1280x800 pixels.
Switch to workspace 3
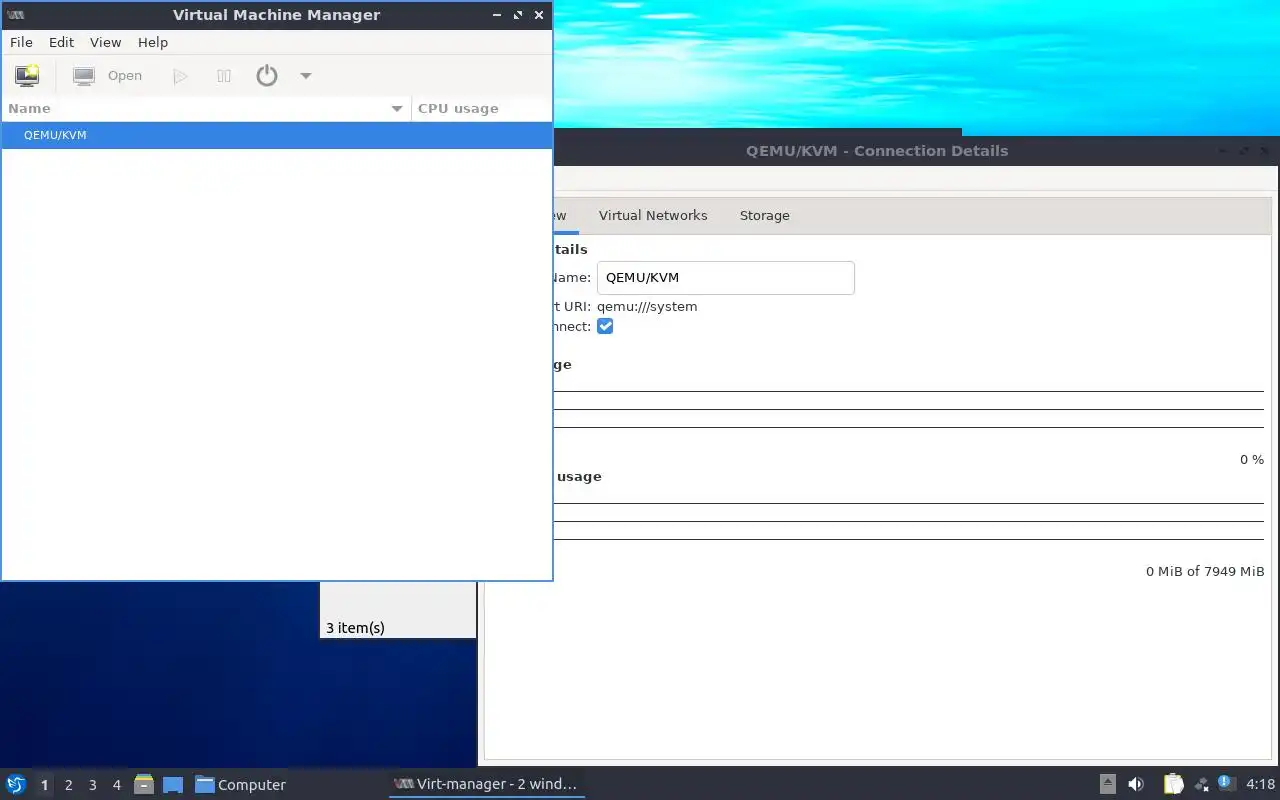[x=92, y=785]
